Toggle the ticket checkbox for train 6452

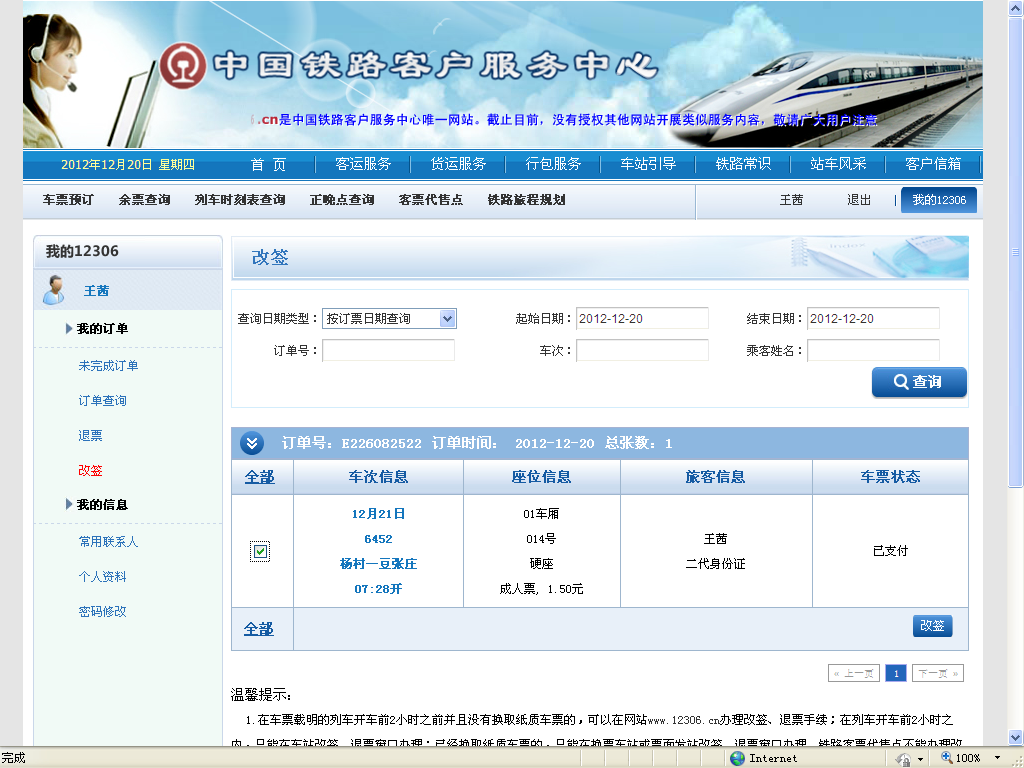click(260, 551)
